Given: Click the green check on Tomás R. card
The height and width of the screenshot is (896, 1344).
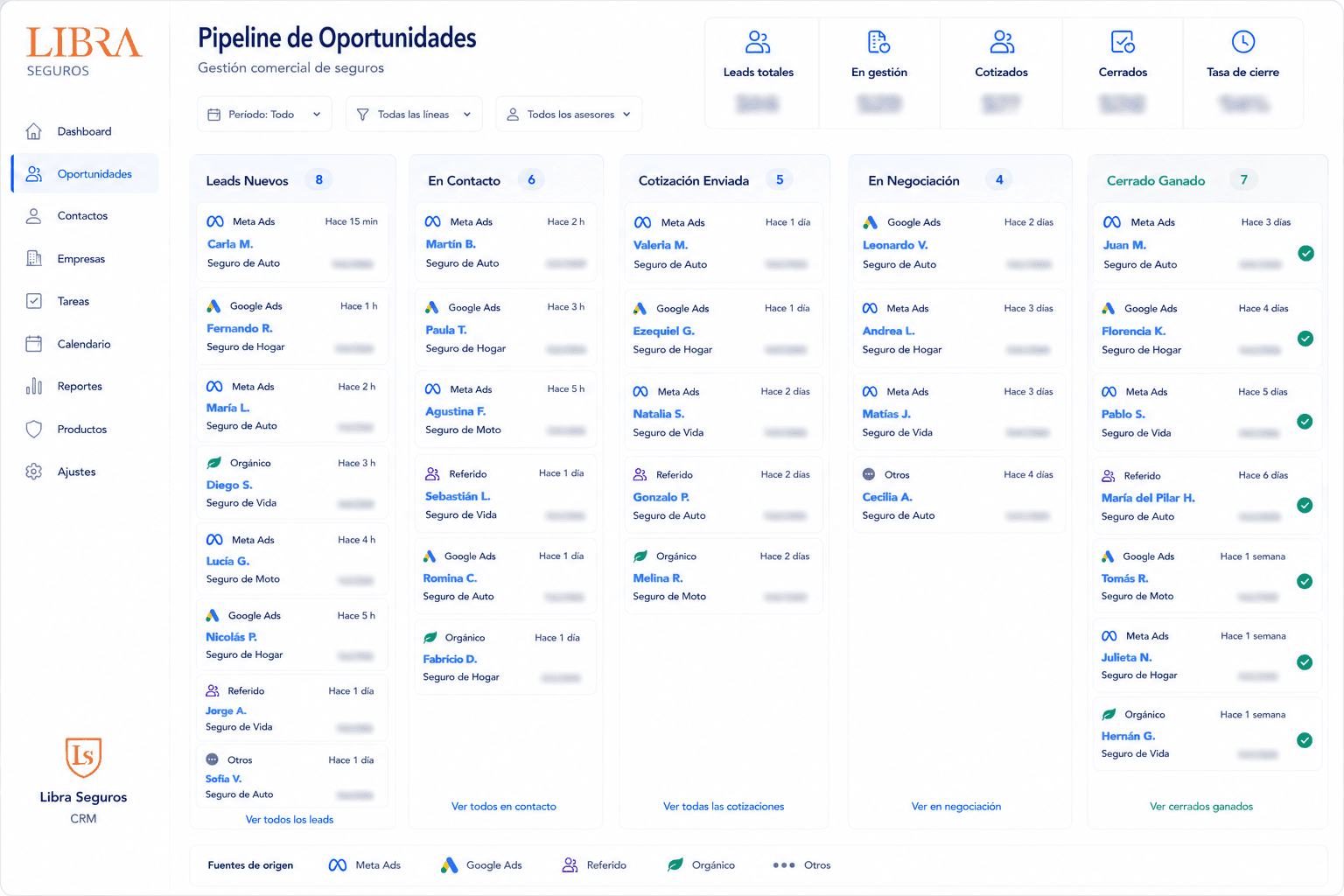Looking at the screenshot, I should point(1305,582).
